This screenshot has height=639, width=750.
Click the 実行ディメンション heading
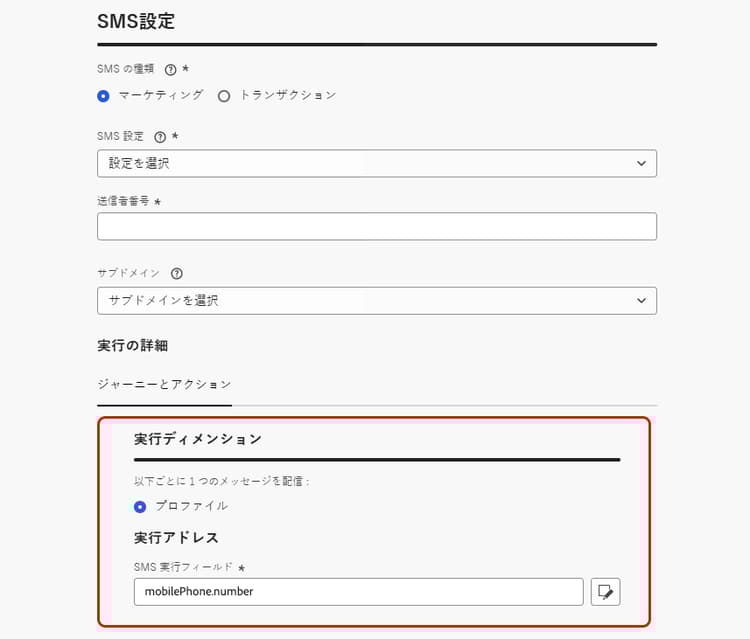coord(198,439)
